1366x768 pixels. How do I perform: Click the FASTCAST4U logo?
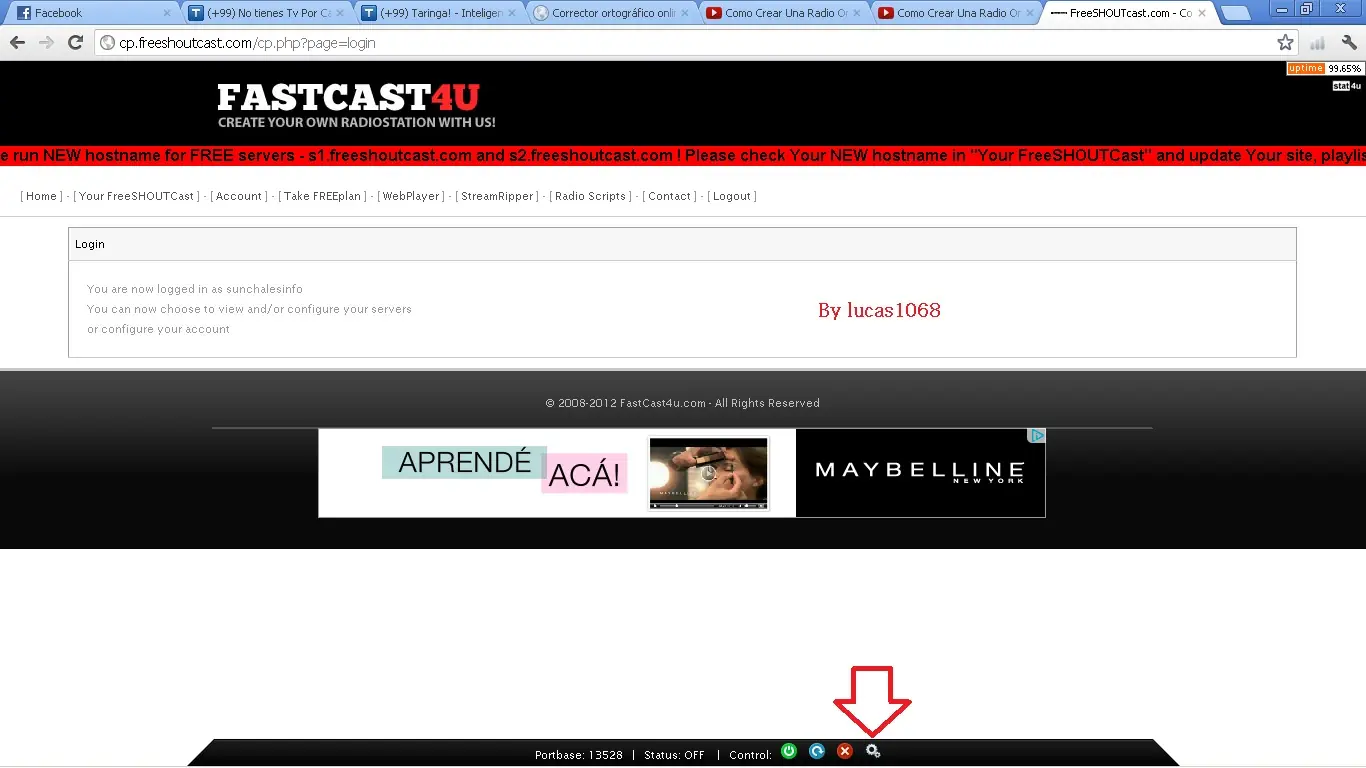point(349,97)
